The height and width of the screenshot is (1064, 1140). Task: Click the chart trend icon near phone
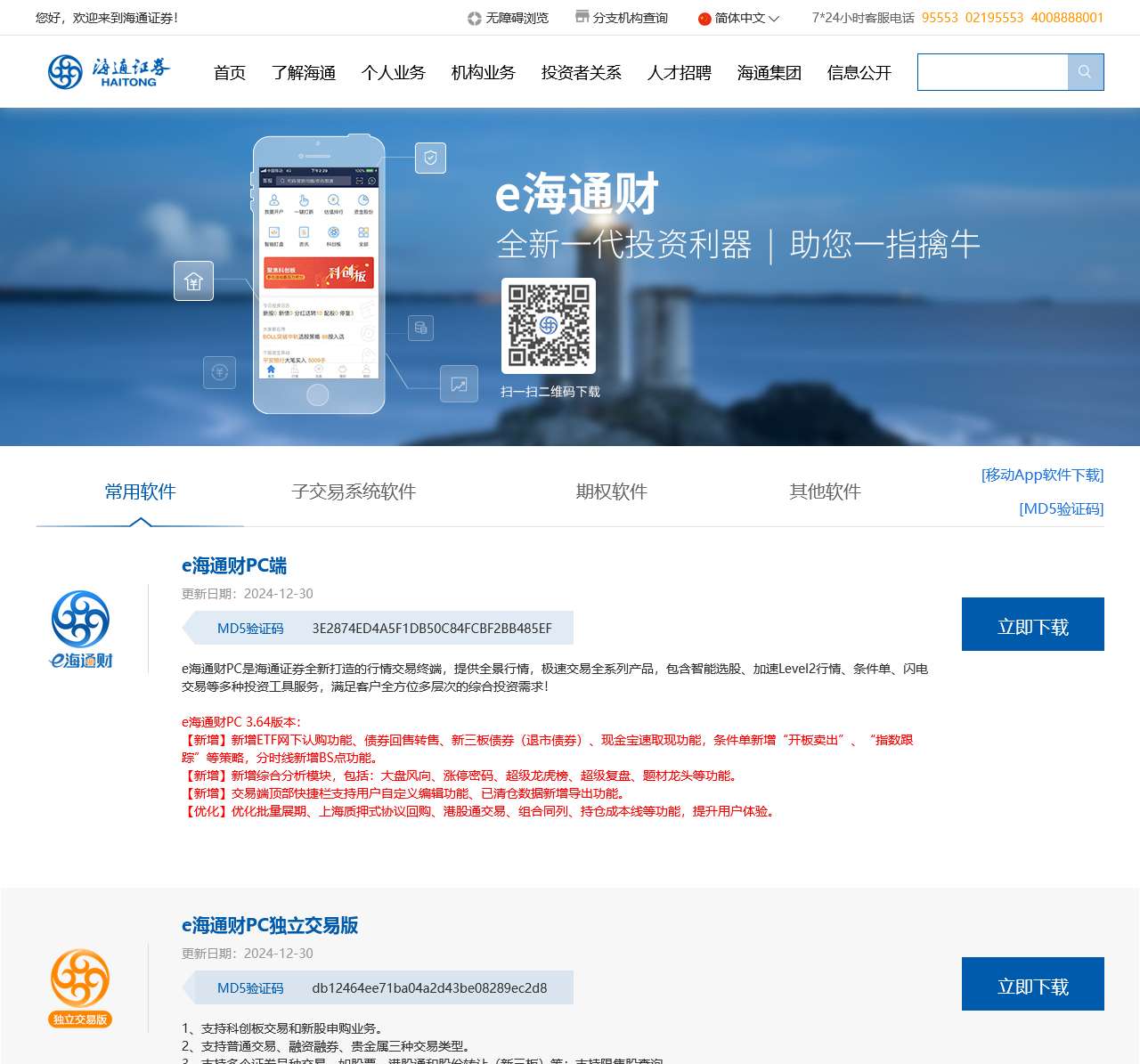[x=460, y=385]
